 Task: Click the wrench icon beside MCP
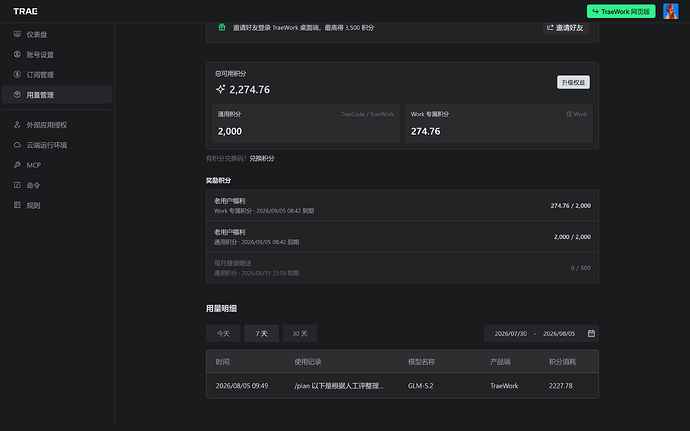(17, 165)
